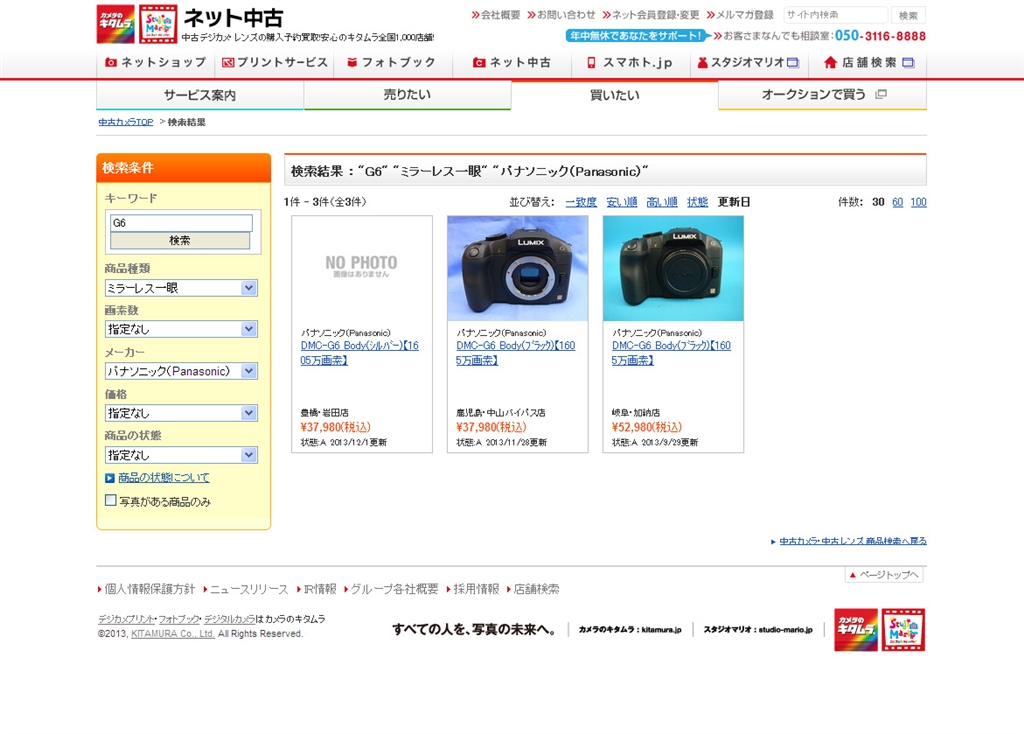Open the 店舗検索 footer link
The image size is (1024, 734).
(x=536, y=589)
